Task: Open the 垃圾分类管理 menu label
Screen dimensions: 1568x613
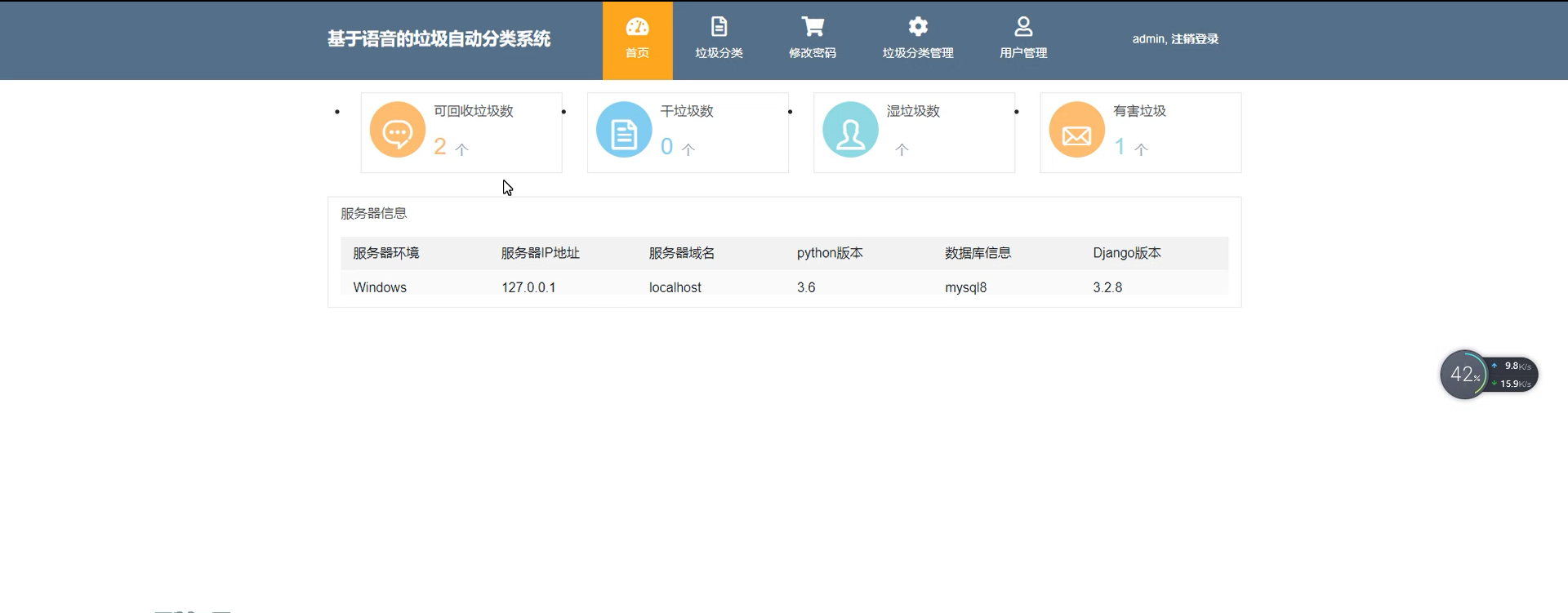Action: [918, 53]
